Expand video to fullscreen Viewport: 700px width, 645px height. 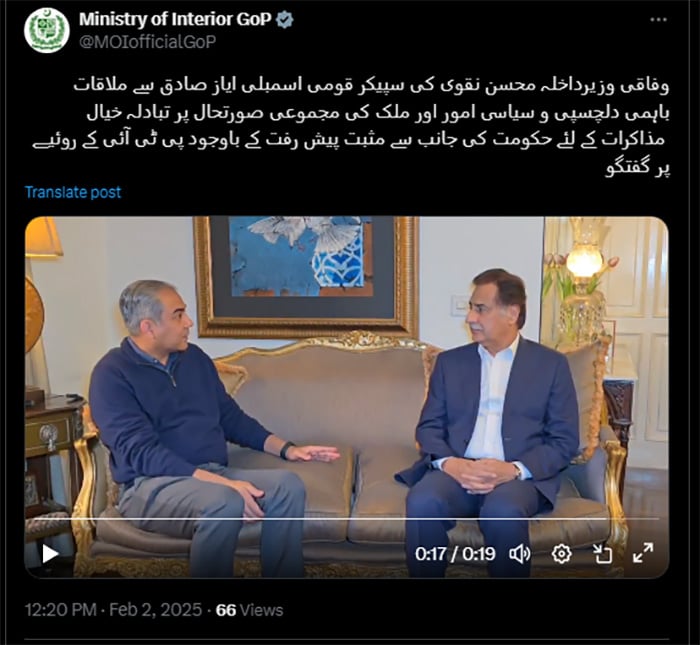[x=643, y=553]
